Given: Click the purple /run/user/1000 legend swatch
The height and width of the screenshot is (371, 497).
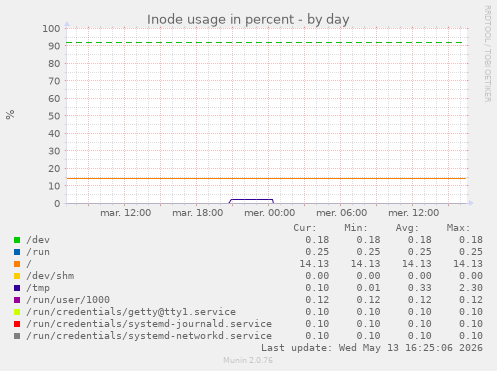Looking at the screenshot, I should 17,300.
